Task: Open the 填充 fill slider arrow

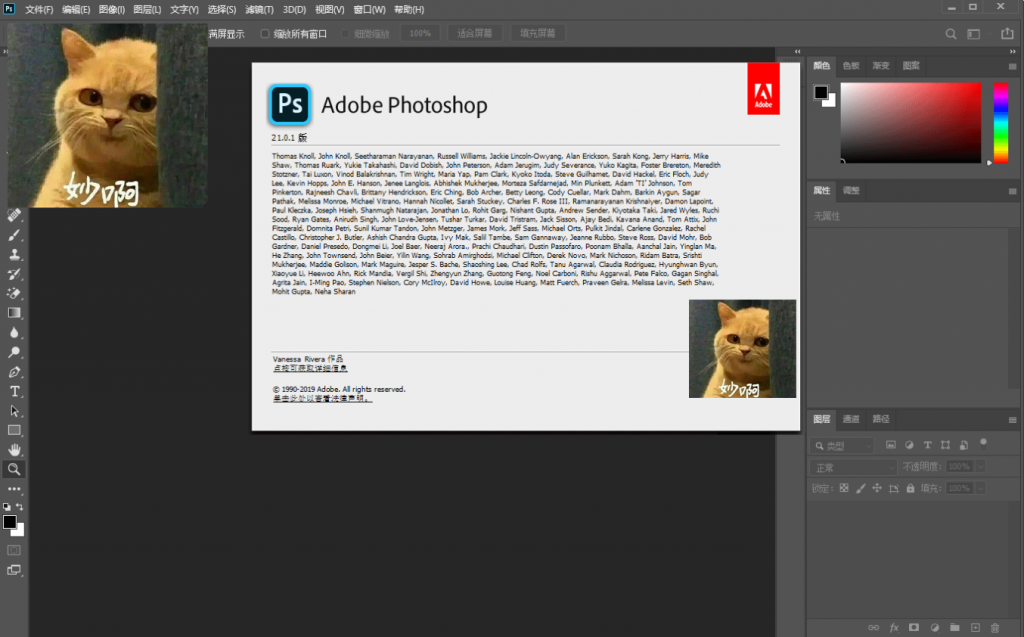Action: (x=980, y=488)
